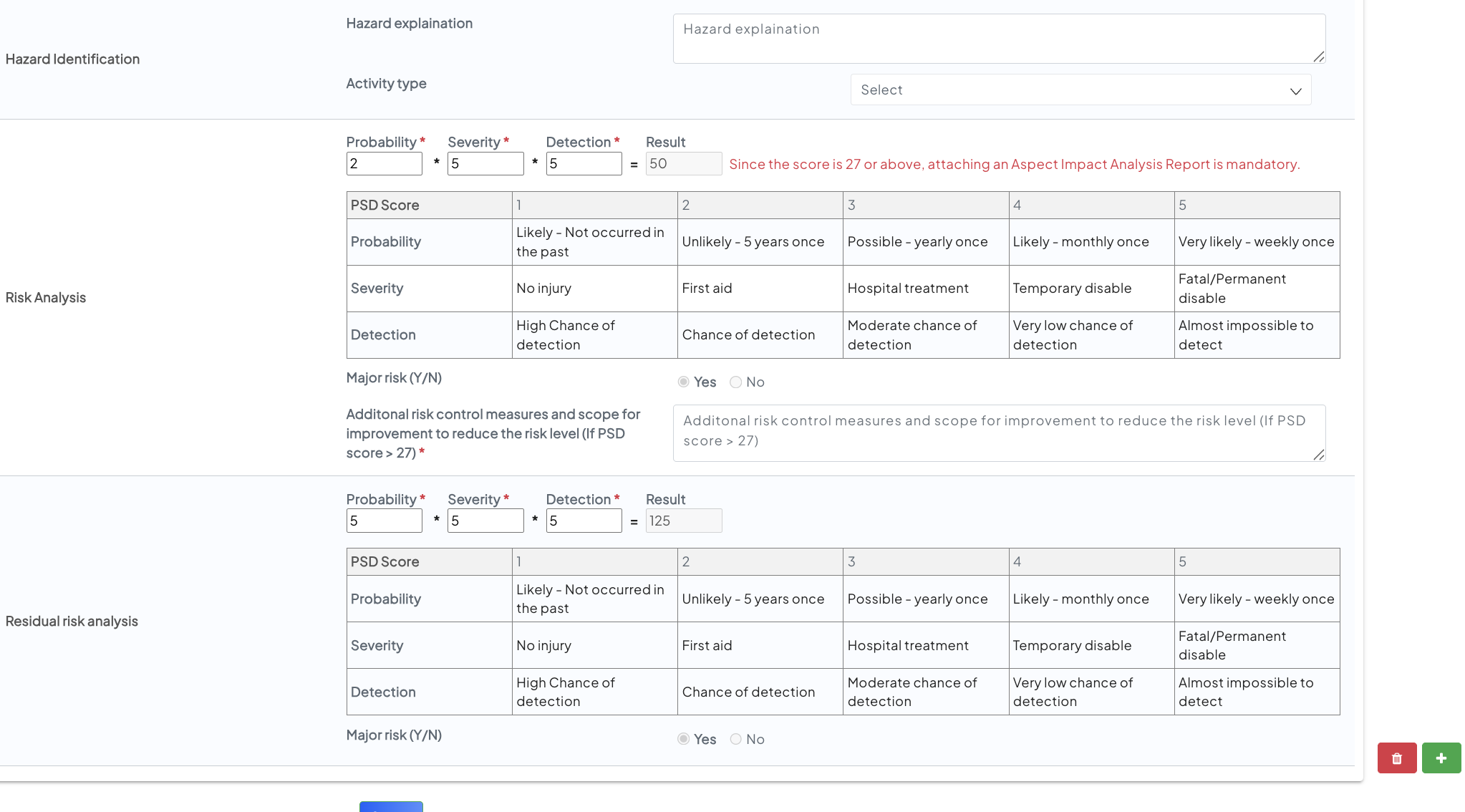Click Risk Analysis Severity input field
The height and width of the screenshot is (812, 1465).
(x=485, y=164)
